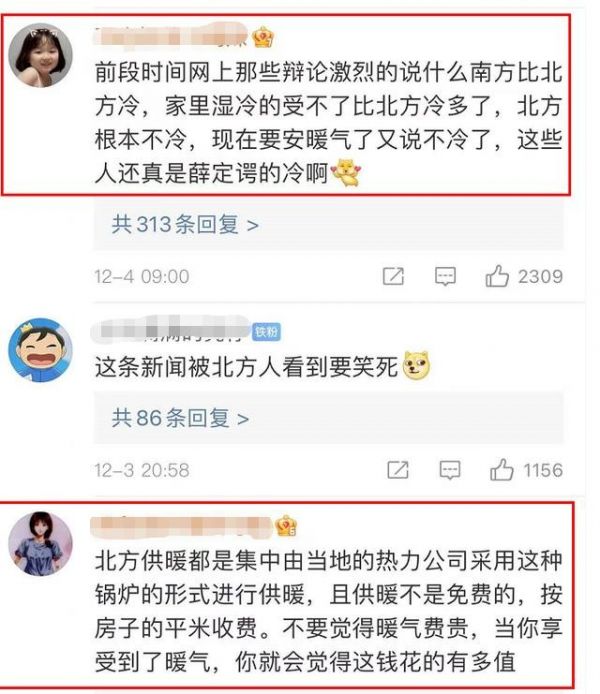Open first commenter's blurred username
Image resolution: width=600 pixels, height=694 pixels.
pyautogui.click(x=171, y=36)
